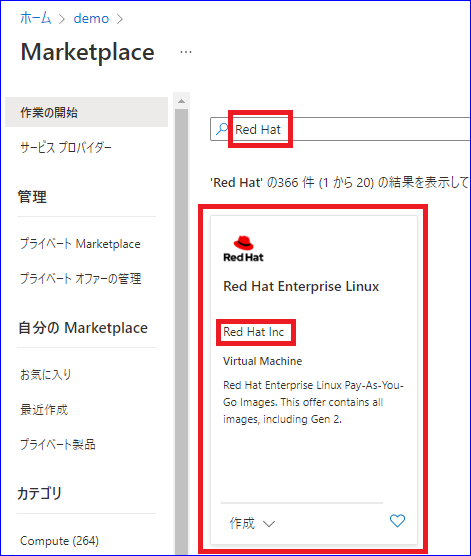Show お気に入り items
This screenshot has height=556, width=471.
(x=46, y=374)
